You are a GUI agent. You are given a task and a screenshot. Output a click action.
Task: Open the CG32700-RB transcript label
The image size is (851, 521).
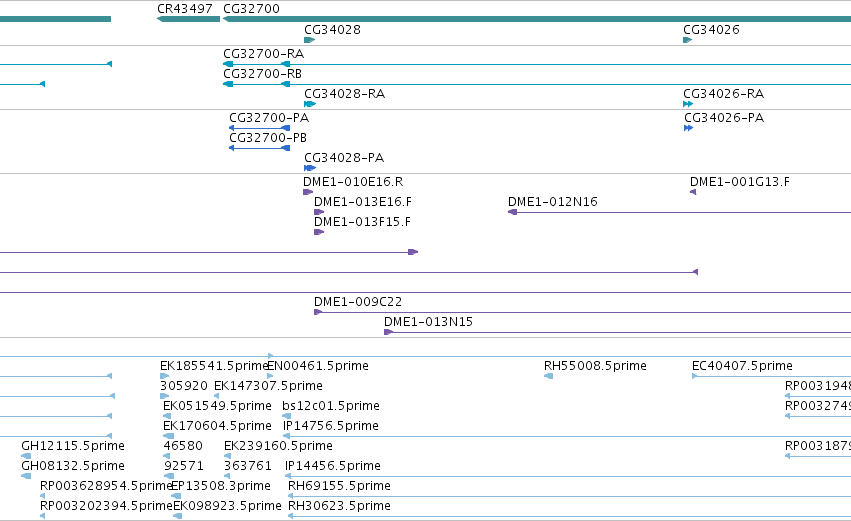(262, 74)
